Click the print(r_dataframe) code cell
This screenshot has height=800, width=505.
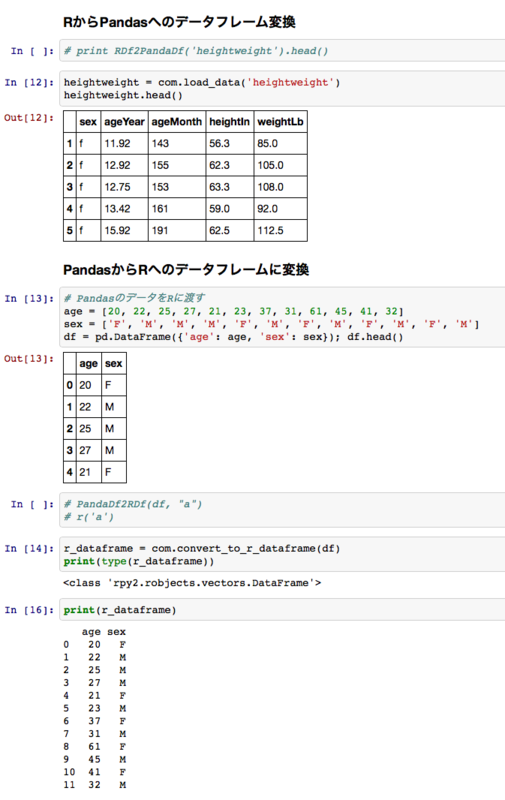(x=282, y=610)
